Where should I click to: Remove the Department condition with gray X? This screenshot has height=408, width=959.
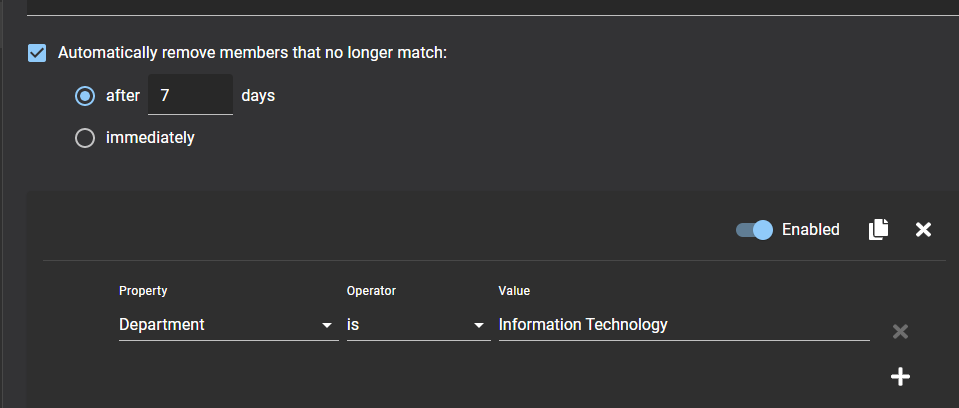click(x=900, y=331)
